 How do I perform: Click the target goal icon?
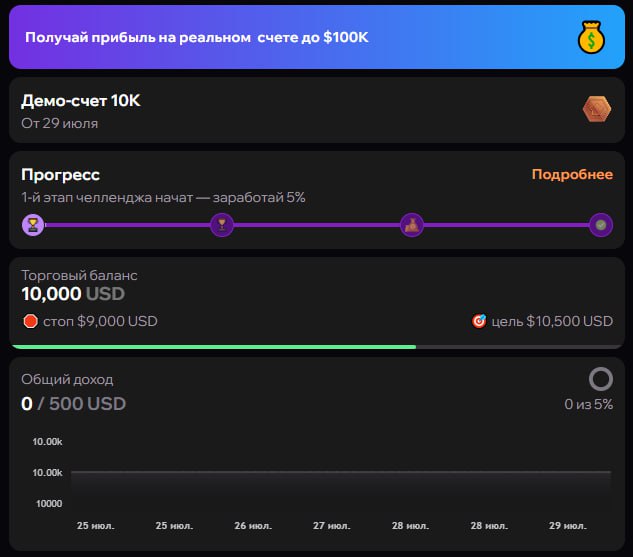click(479, 321)
